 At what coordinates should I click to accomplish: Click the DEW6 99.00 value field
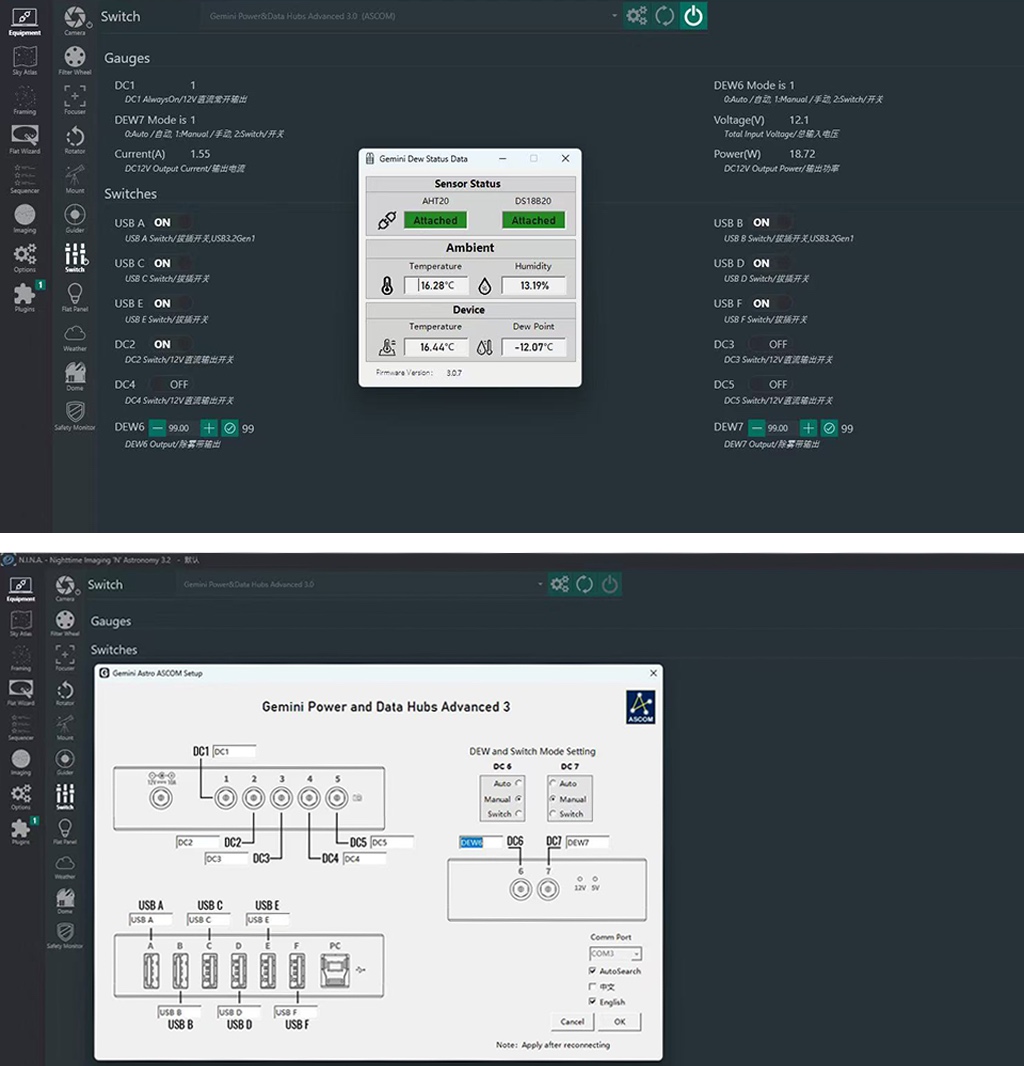183,428
